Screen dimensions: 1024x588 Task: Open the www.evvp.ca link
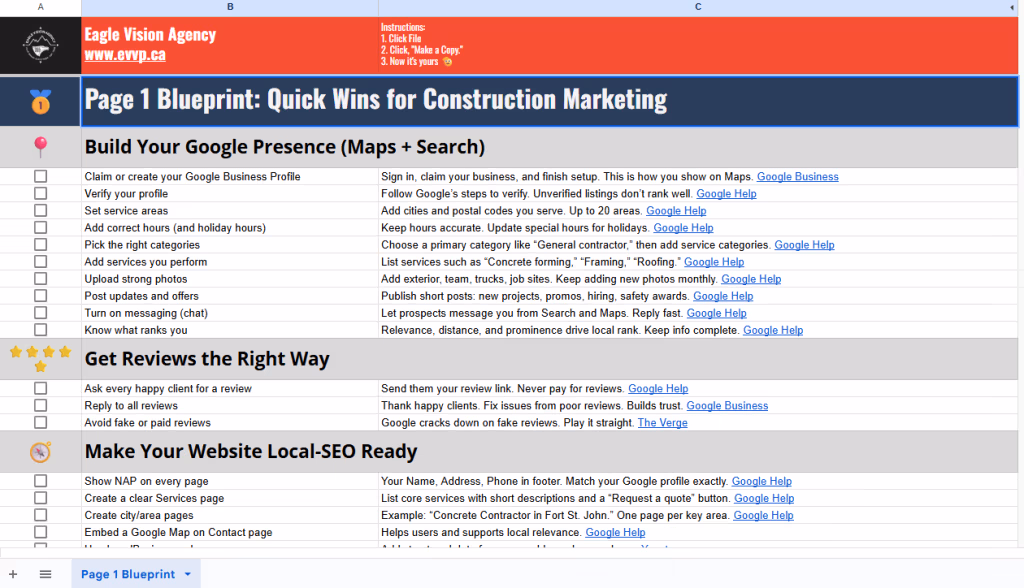125,54
